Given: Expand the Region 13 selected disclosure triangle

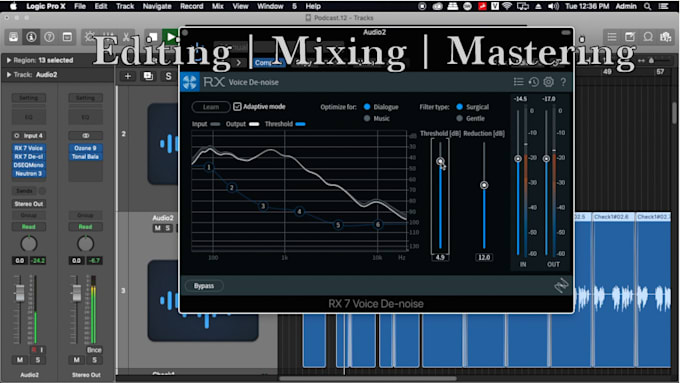Looking at the screenshot, I should [9, 60].
